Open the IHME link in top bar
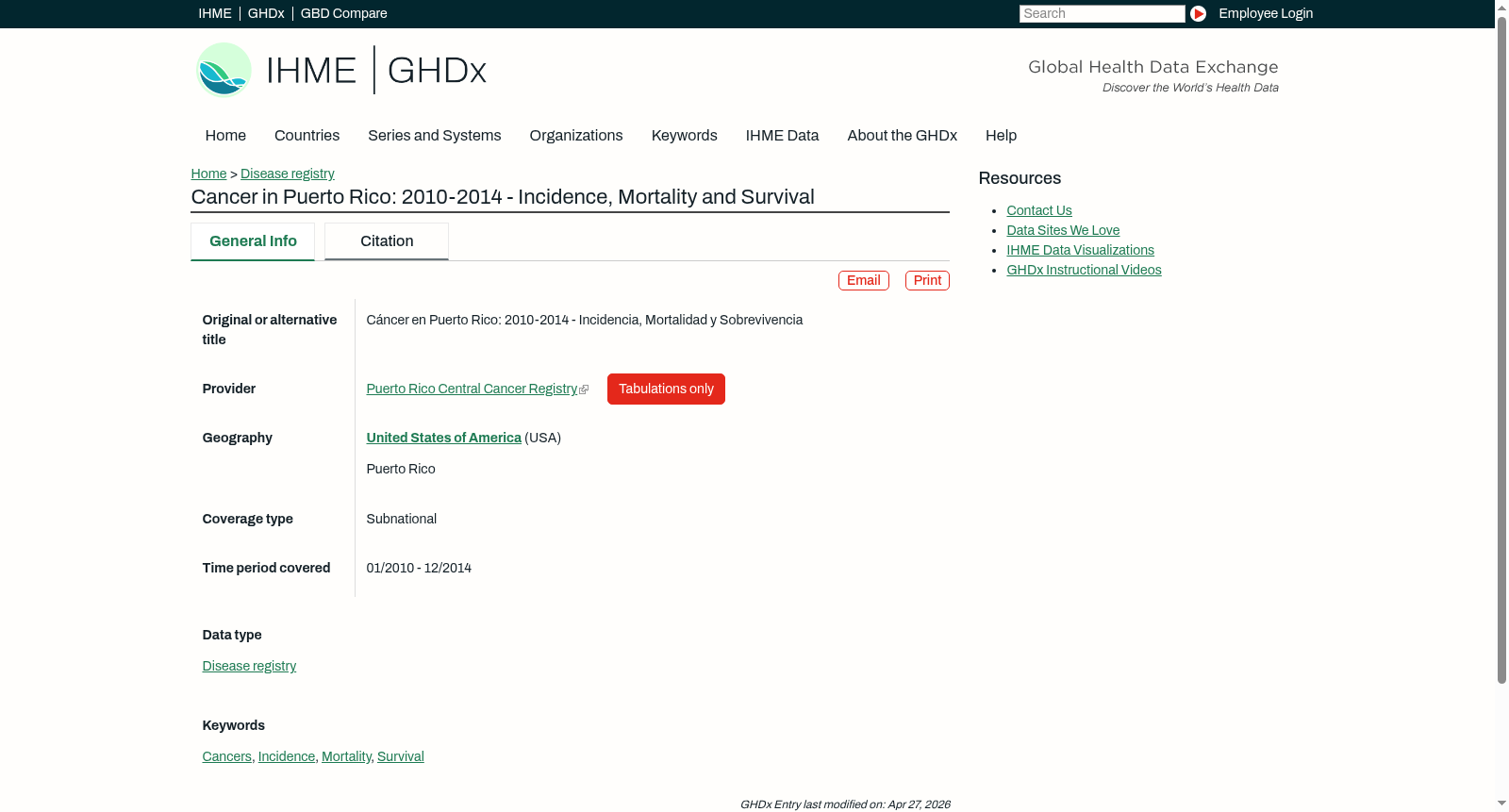Viewport: 1509px width, 812px height. click(x=215, y=13)
